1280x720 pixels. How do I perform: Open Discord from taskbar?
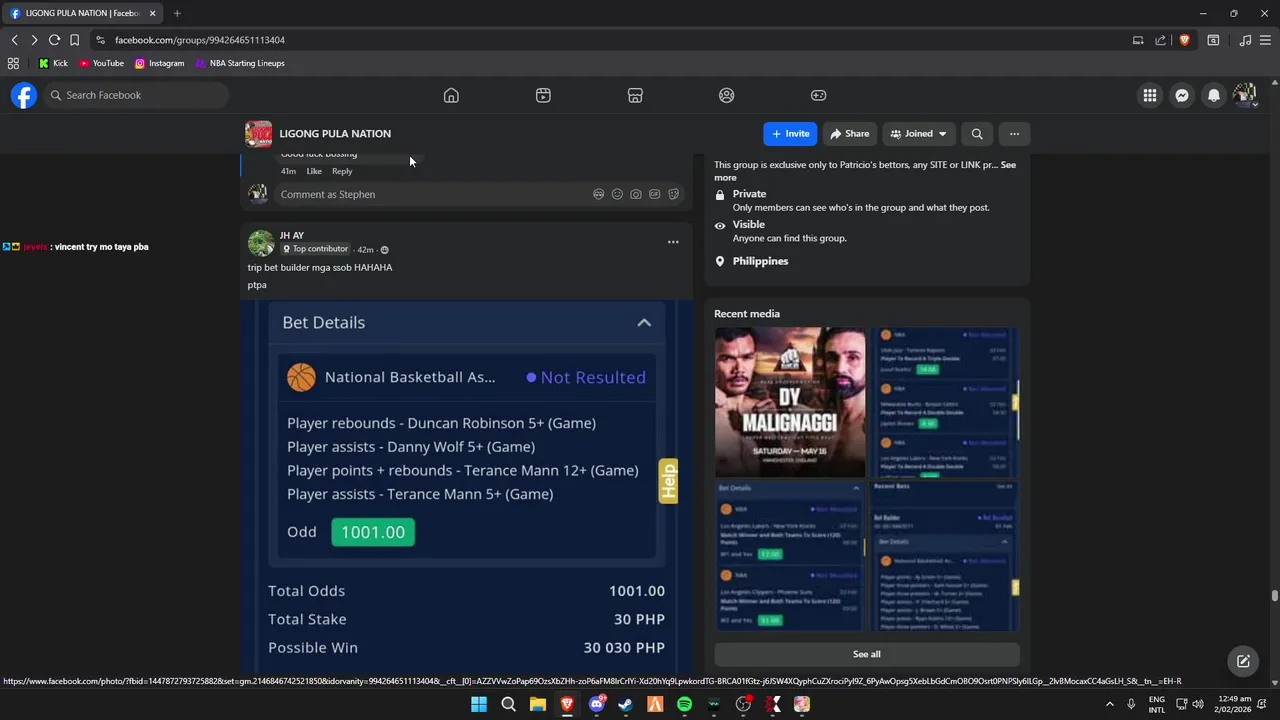point(597,704)
